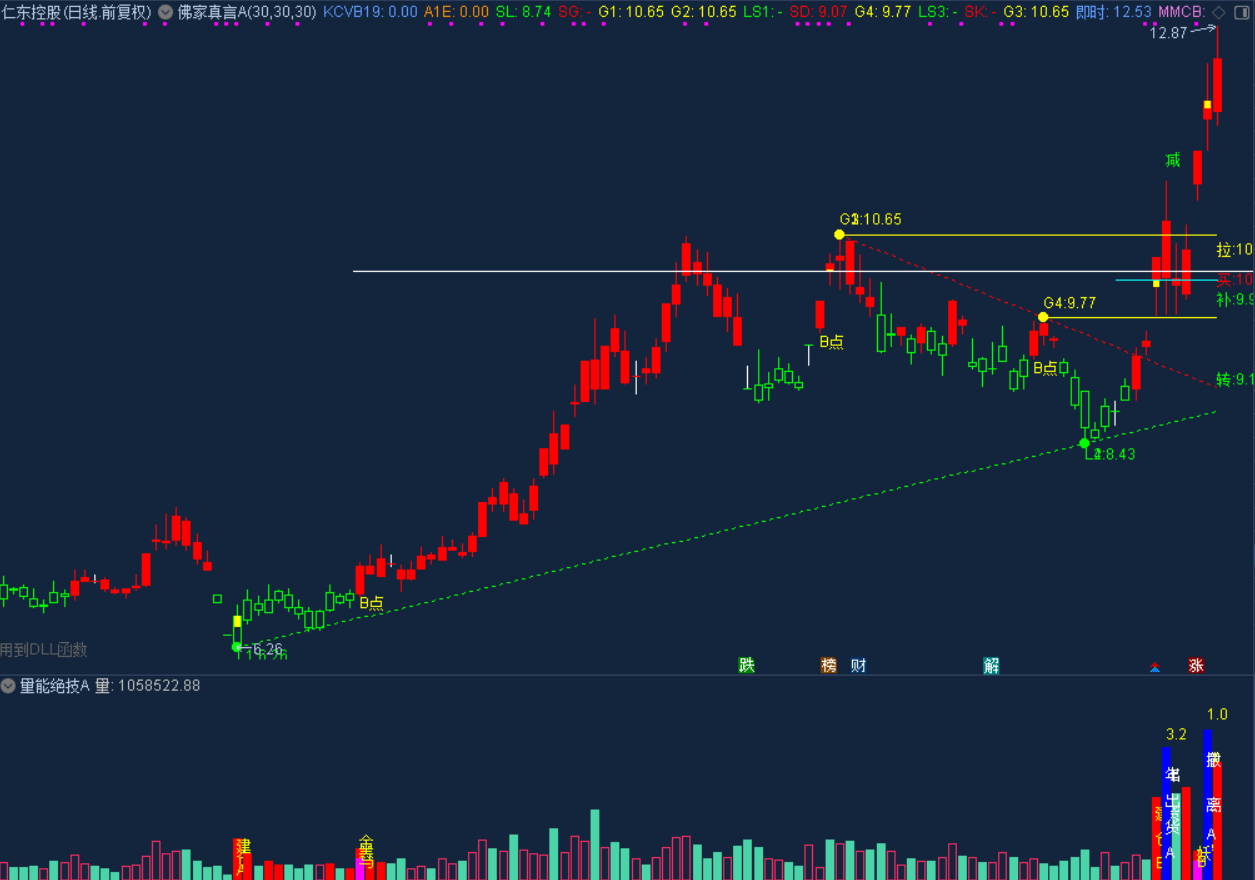This screenshot has height=880, width=1255.
Task: Click the brown 榜 info marker
Action: [828, 665]
